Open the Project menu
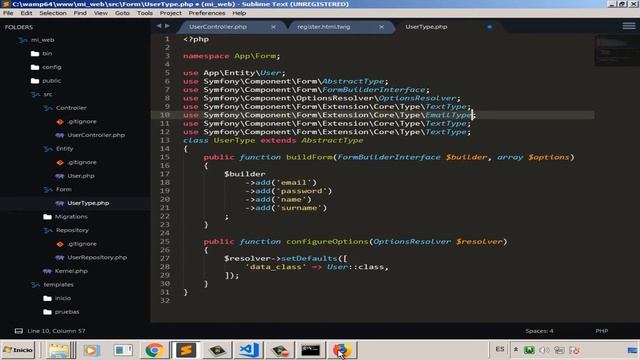 coord(171,13)
